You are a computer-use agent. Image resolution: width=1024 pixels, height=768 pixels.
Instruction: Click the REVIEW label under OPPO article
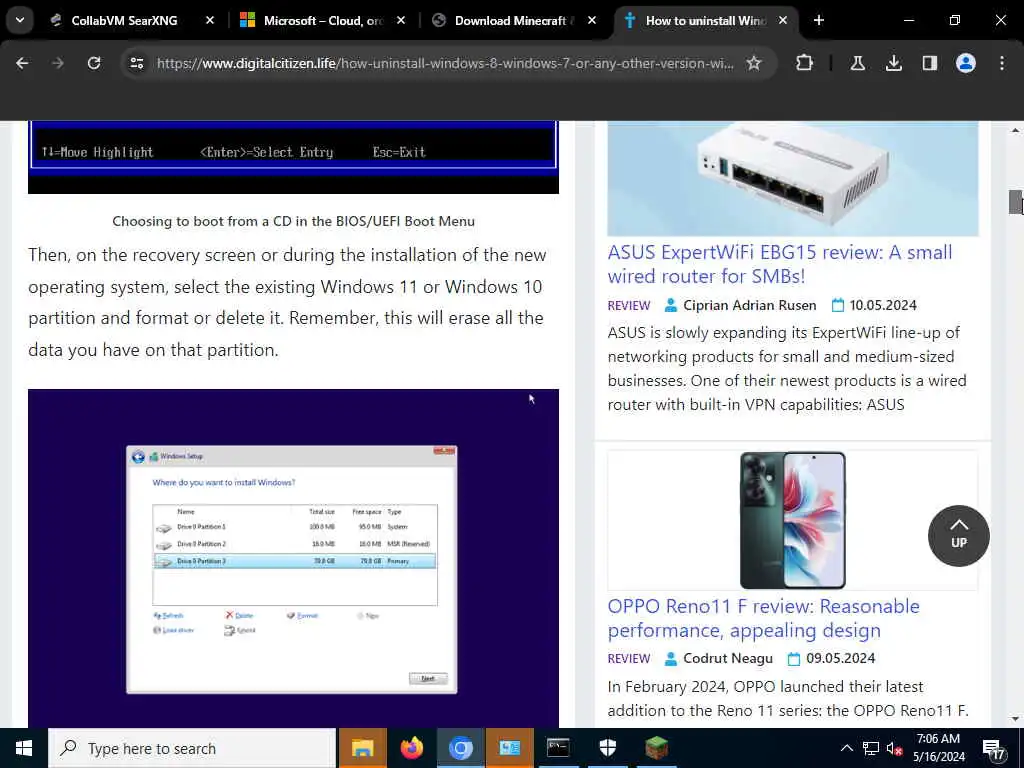[x=629, y=659]
